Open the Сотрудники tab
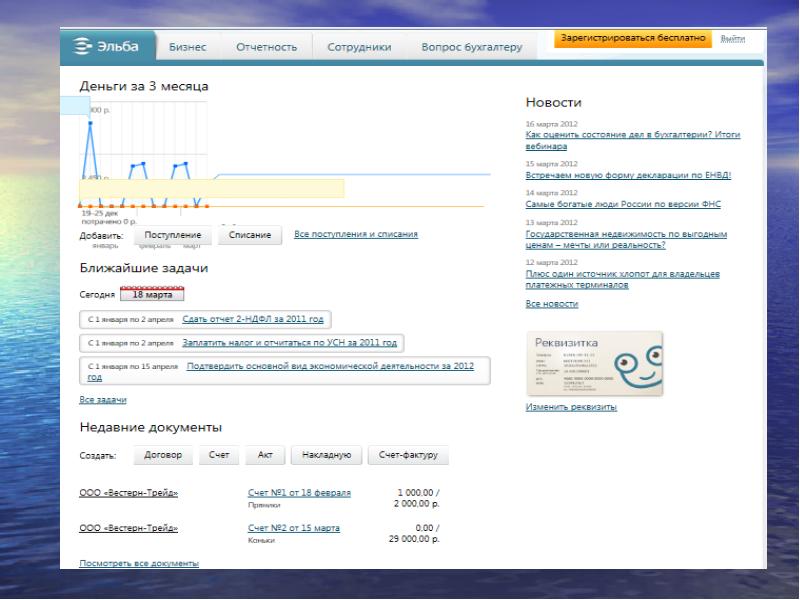 [x=358, y=47]
